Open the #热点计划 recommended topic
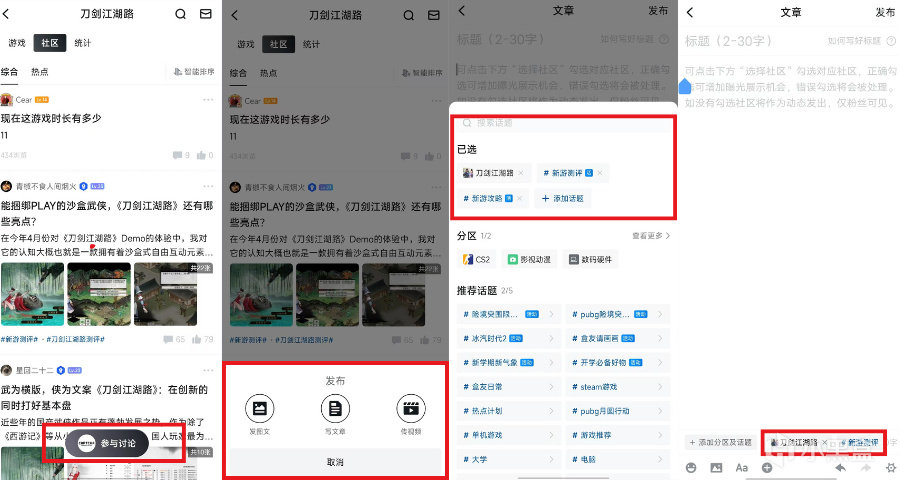Image resolution: width=900 pixels, height=480 pixels. (509, 411)
